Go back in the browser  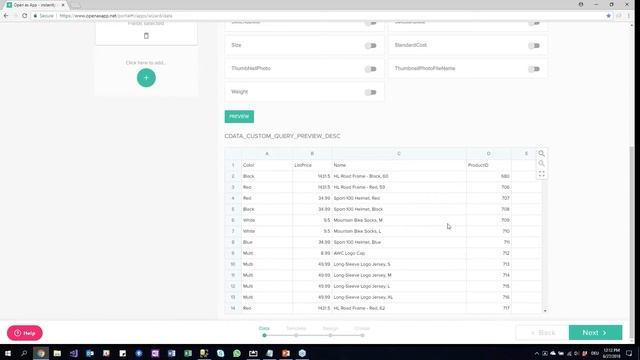click(6, 16)
